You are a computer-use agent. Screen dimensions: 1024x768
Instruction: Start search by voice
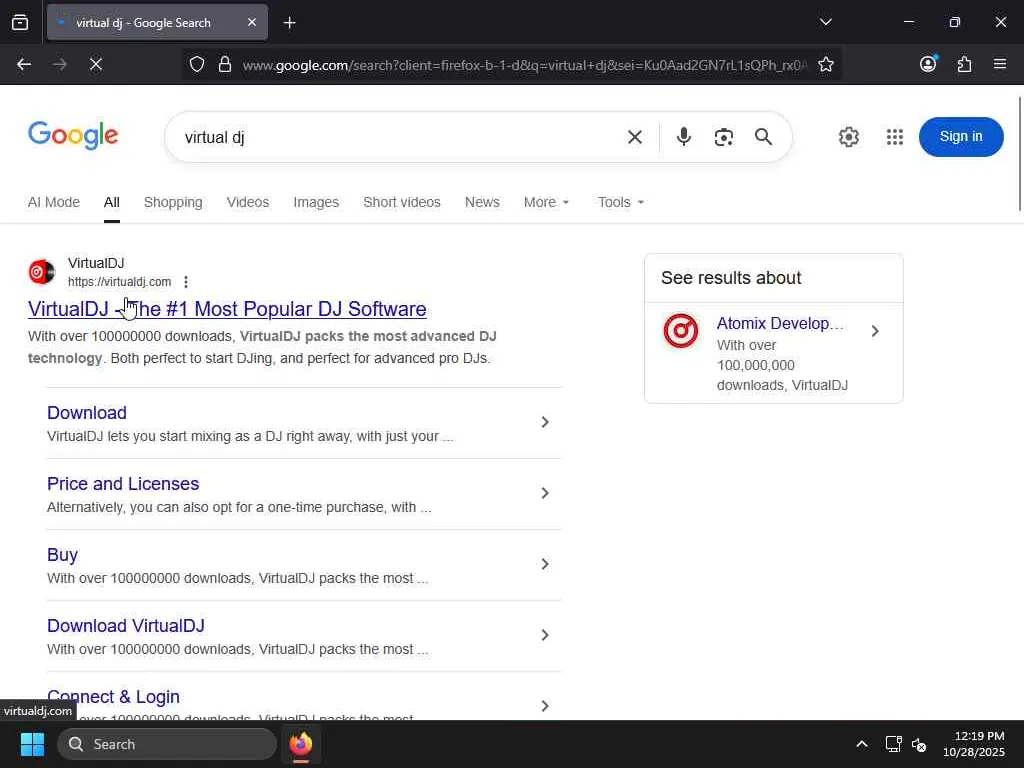tap(684, 136)
